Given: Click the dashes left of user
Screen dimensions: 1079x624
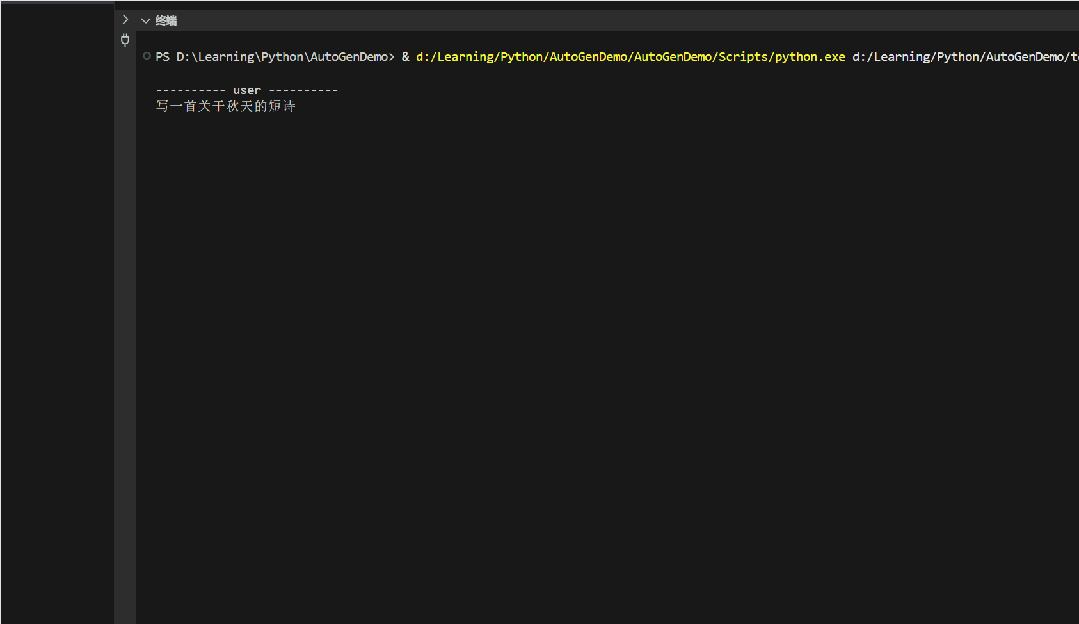Looking at the screenshot, I should [x=190, y=90].
